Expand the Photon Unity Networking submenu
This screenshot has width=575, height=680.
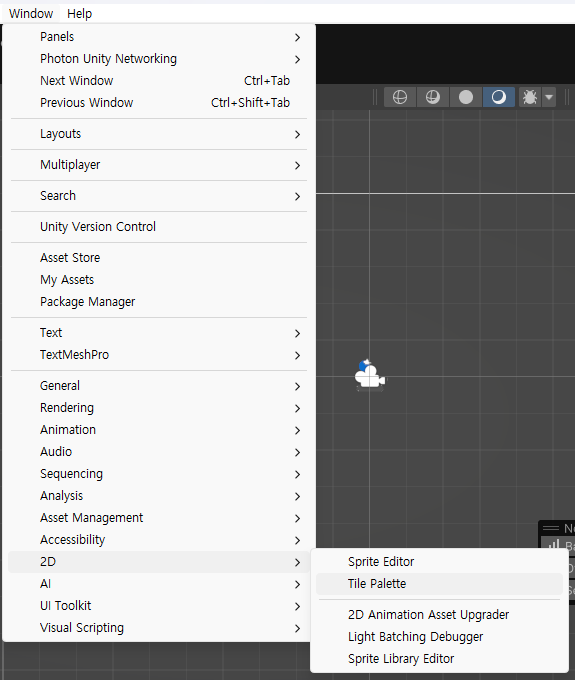pyautogui.click(x=159, y=59)
